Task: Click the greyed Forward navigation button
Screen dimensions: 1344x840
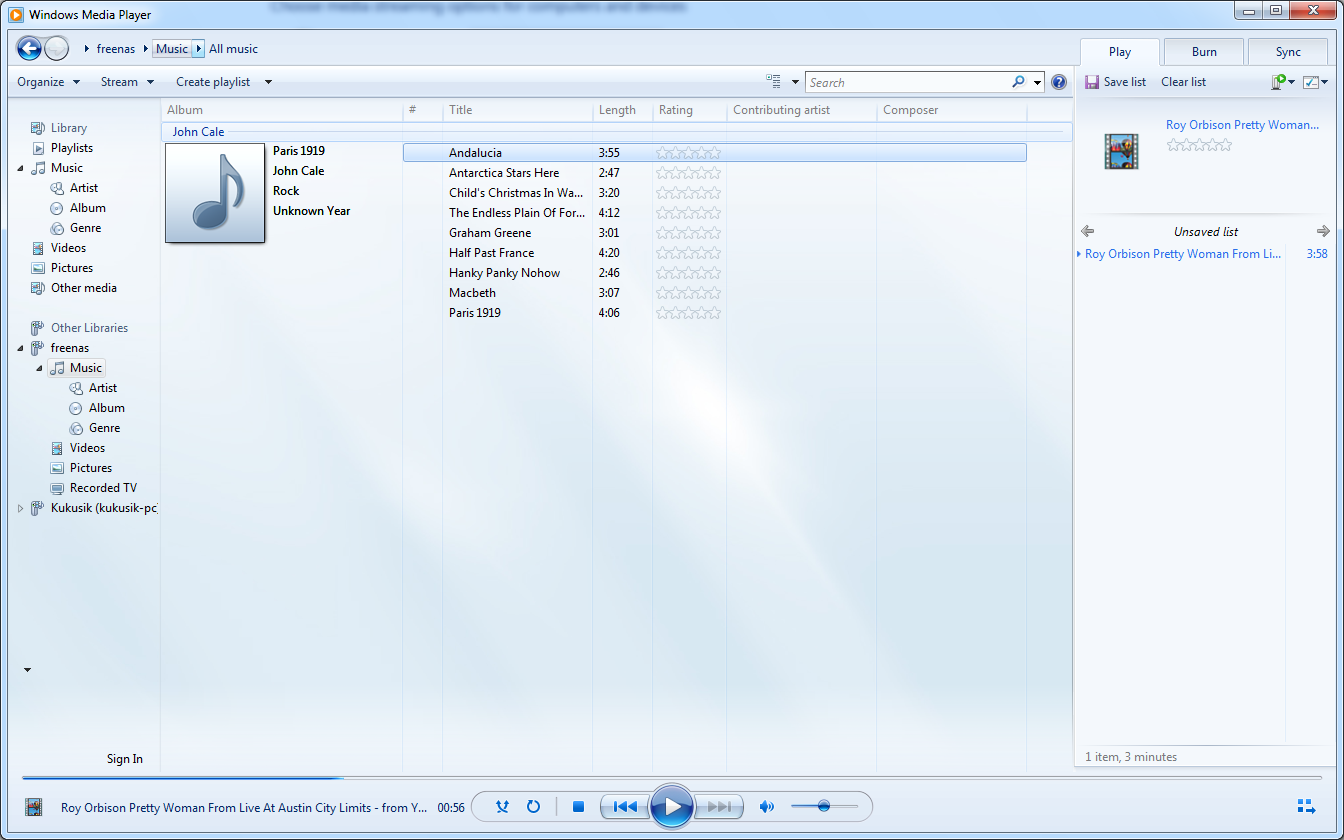Action: (56, 48)
